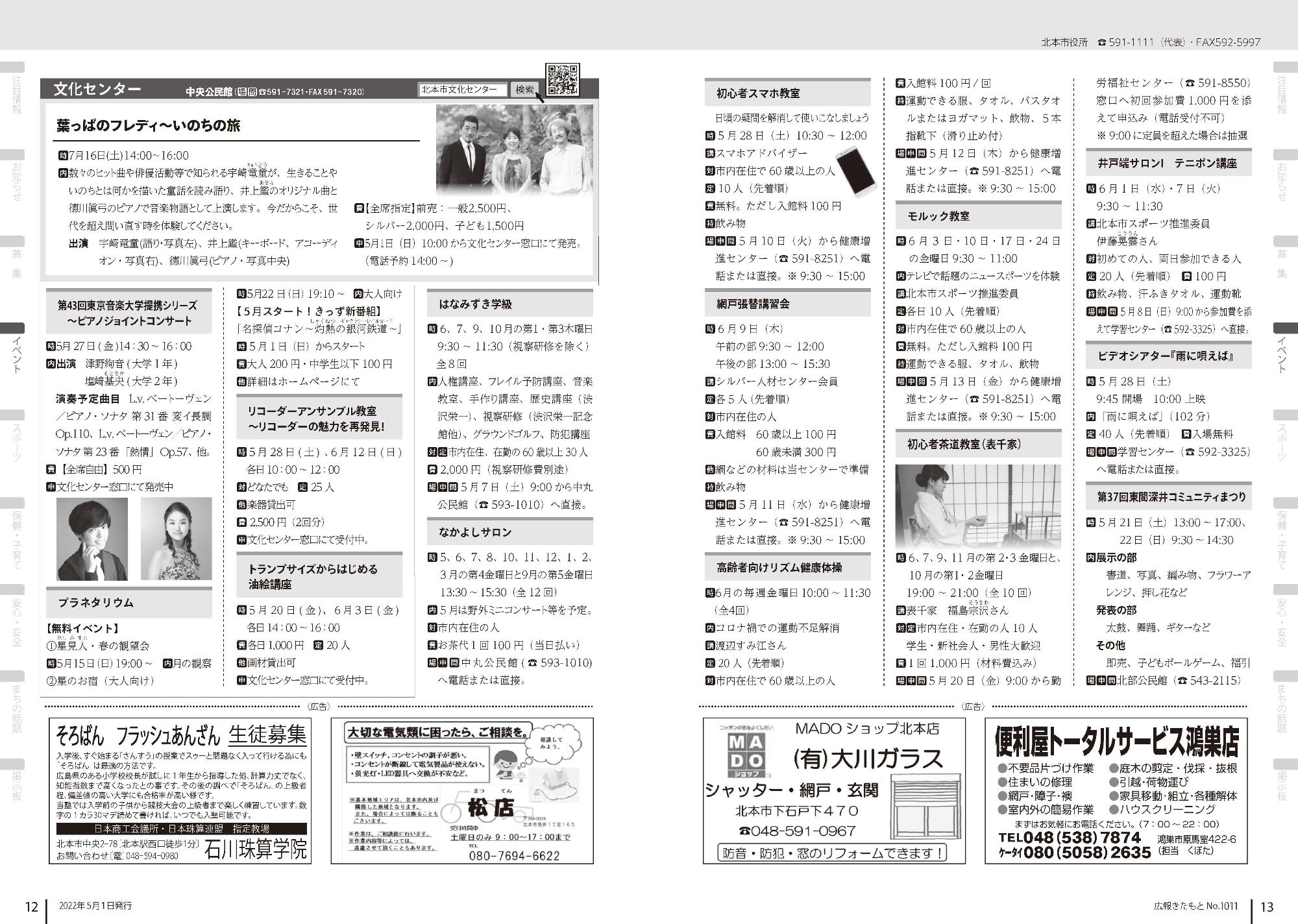
Task: Click the male pianist portrait photo
Action: coord(92,539)
